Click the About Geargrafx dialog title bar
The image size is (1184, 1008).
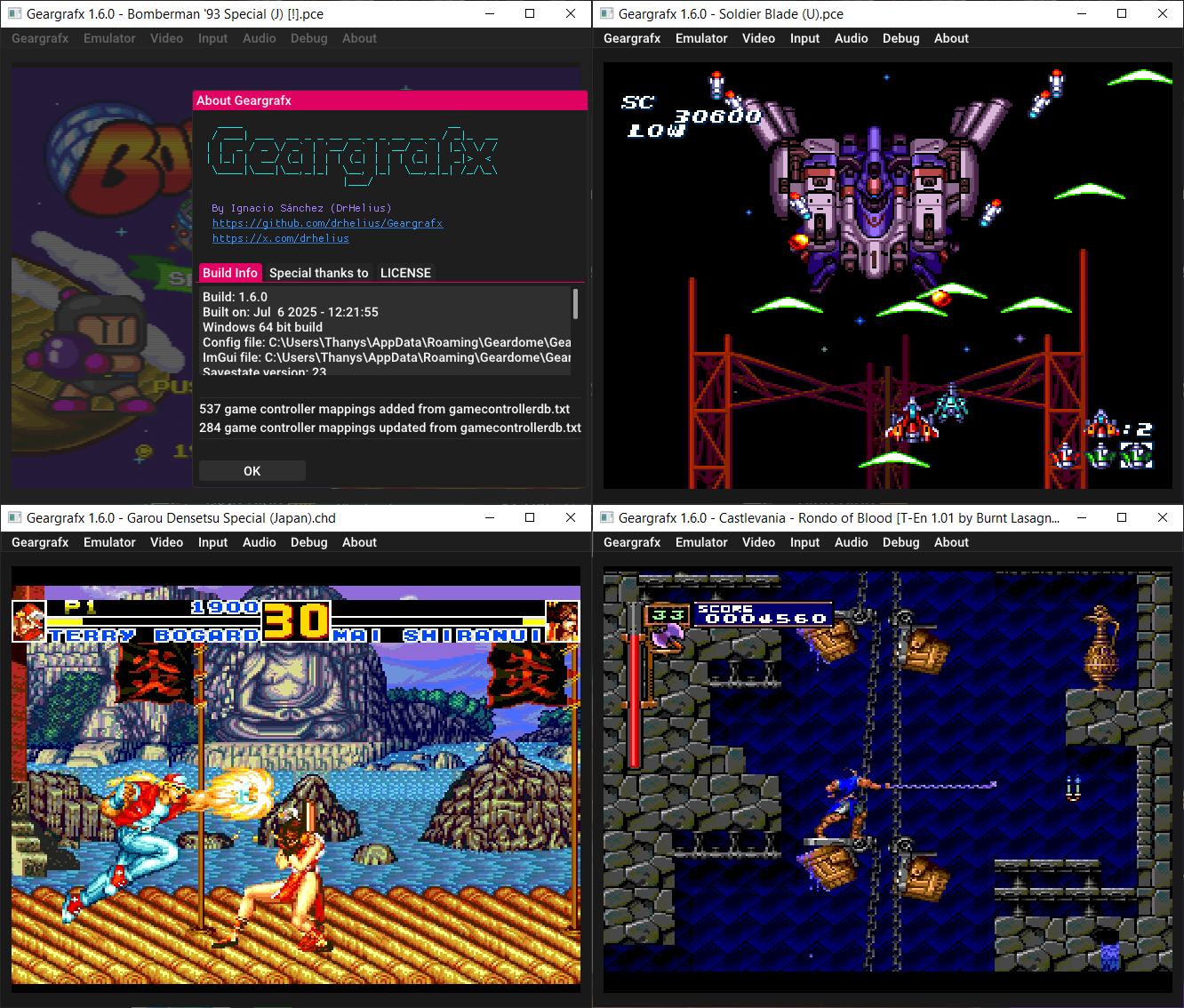(x=390, y=100)
